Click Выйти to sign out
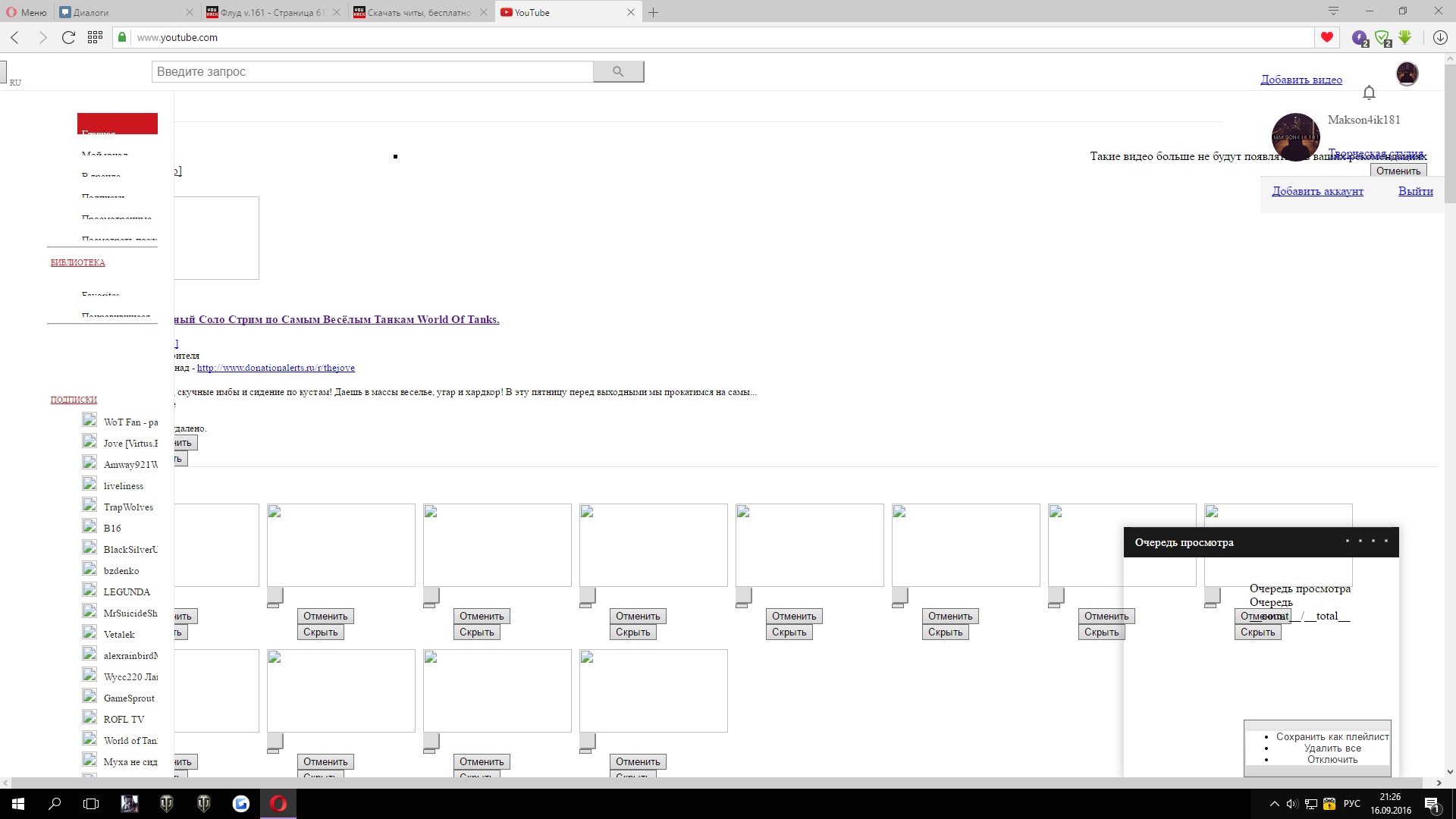Screen dimensions: 1456x819 (x=1416, y=191)
